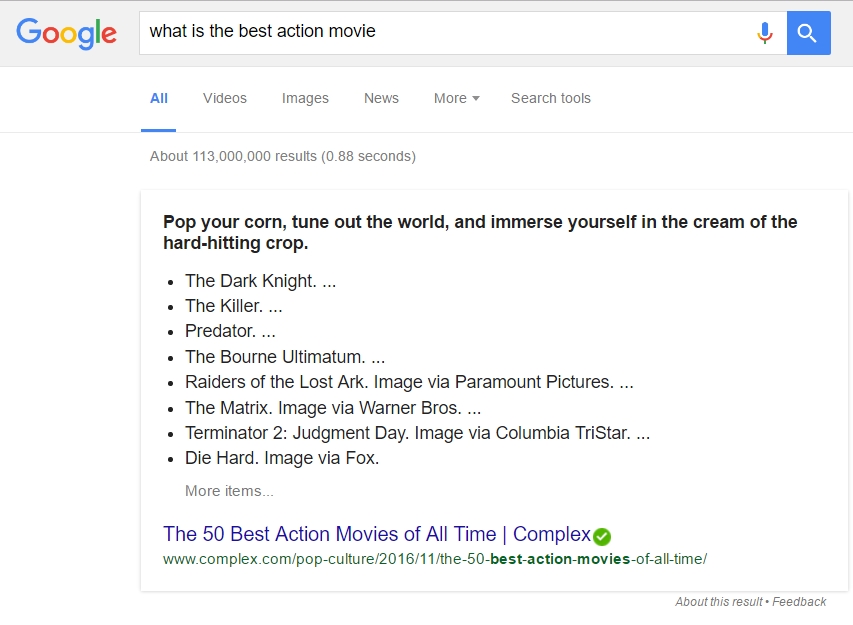
Task: Open The 50 Best Action Movies link
Action: pos(377,534)
